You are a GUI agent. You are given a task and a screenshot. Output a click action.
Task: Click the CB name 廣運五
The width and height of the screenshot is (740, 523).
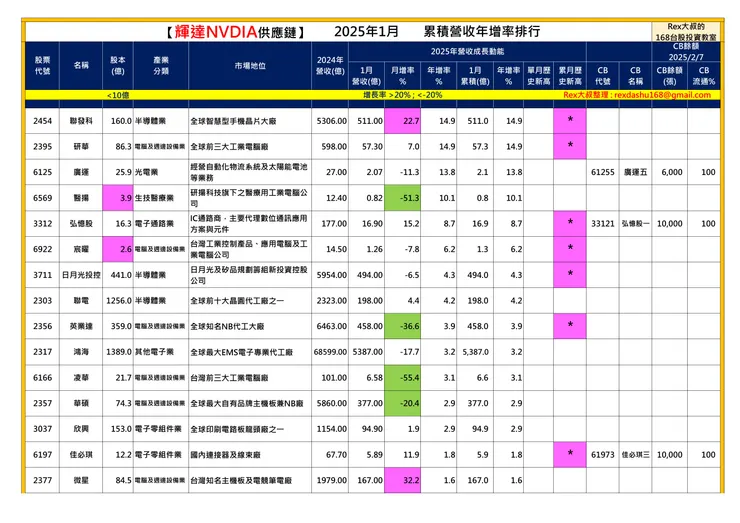tap(635, 172)
